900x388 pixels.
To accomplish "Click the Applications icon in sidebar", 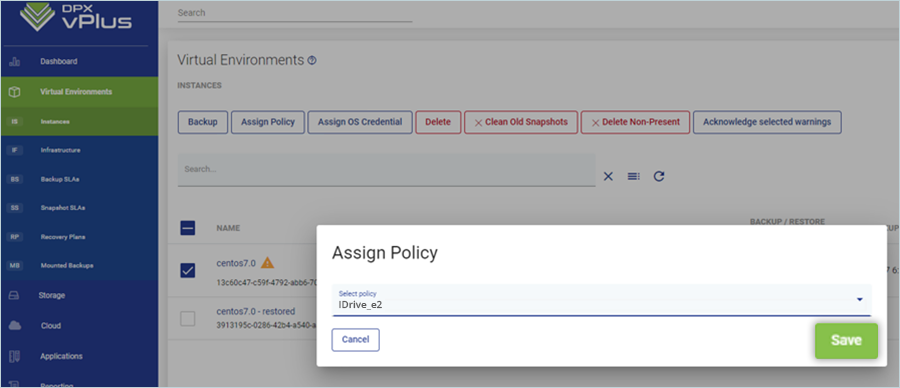I will [15, 356].
